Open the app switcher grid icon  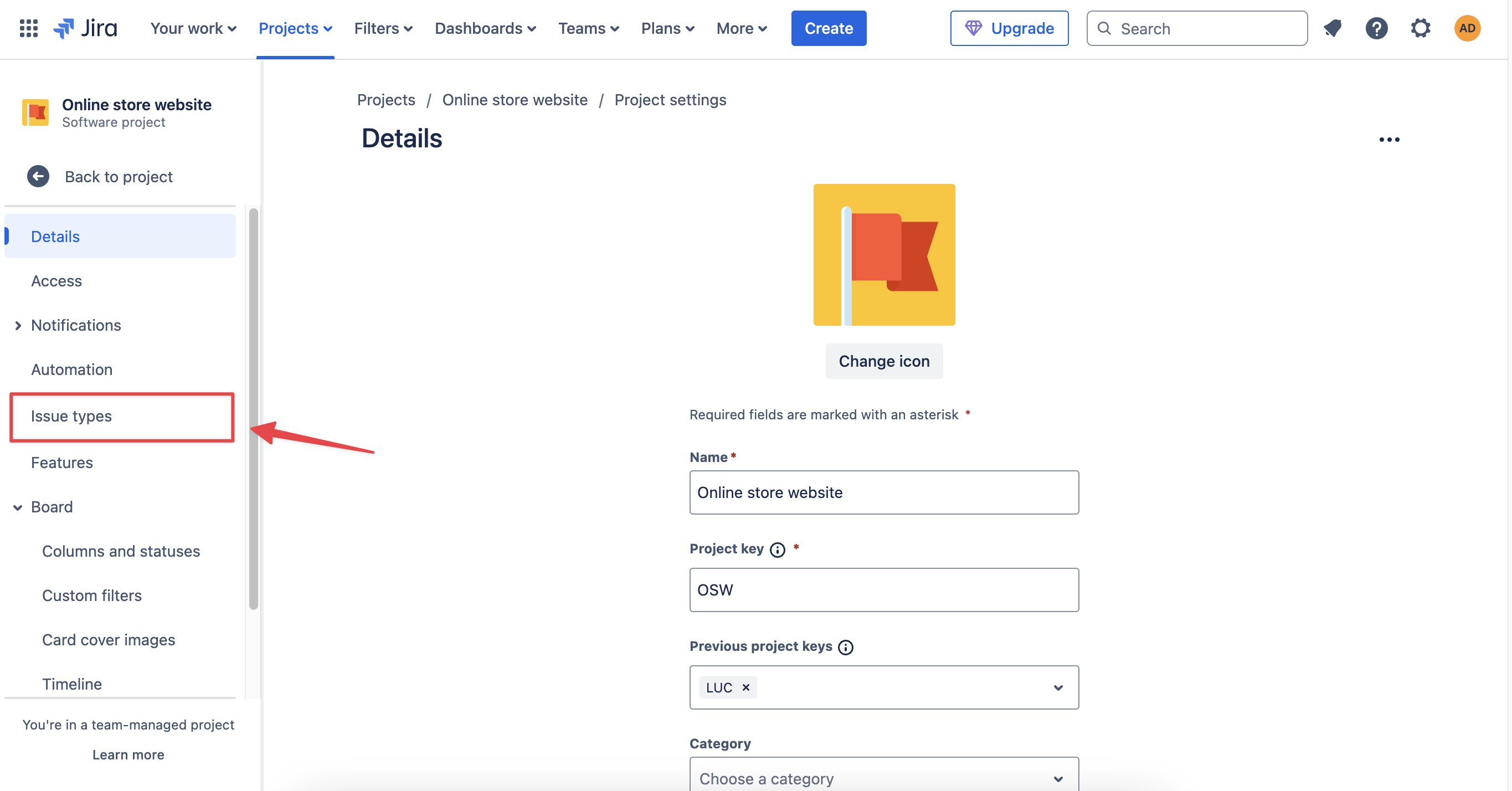[x=28, y=28]
